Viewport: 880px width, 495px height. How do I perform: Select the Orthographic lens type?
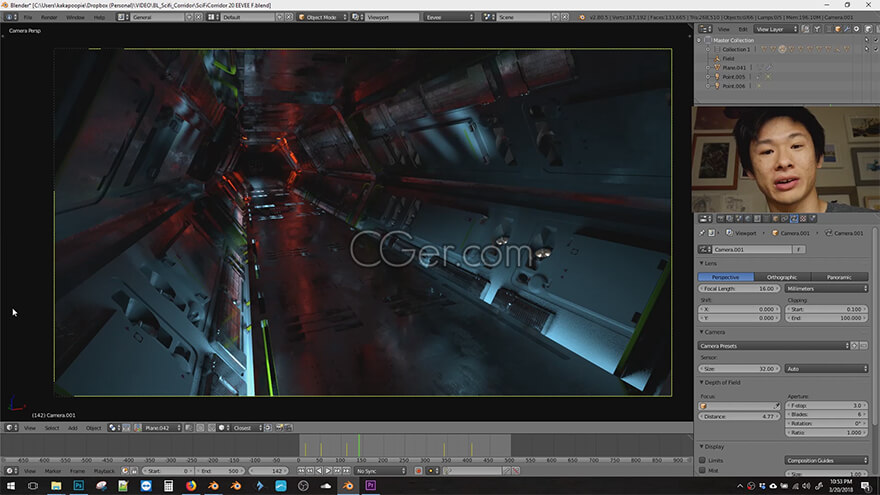click(782, 277)
